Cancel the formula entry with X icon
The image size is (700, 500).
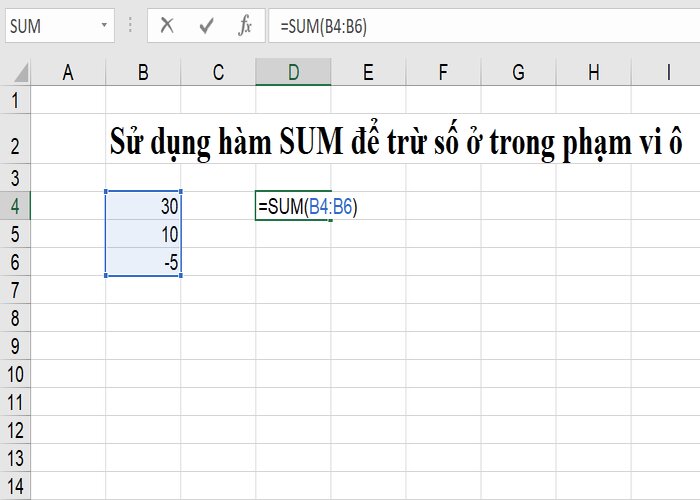tap(167, 26)
